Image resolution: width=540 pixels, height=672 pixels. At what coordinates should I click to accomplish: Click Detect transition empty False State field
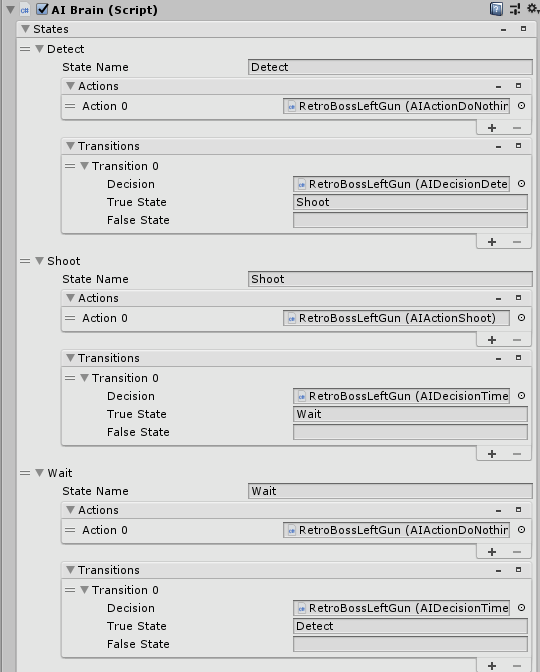pos(410,220)
